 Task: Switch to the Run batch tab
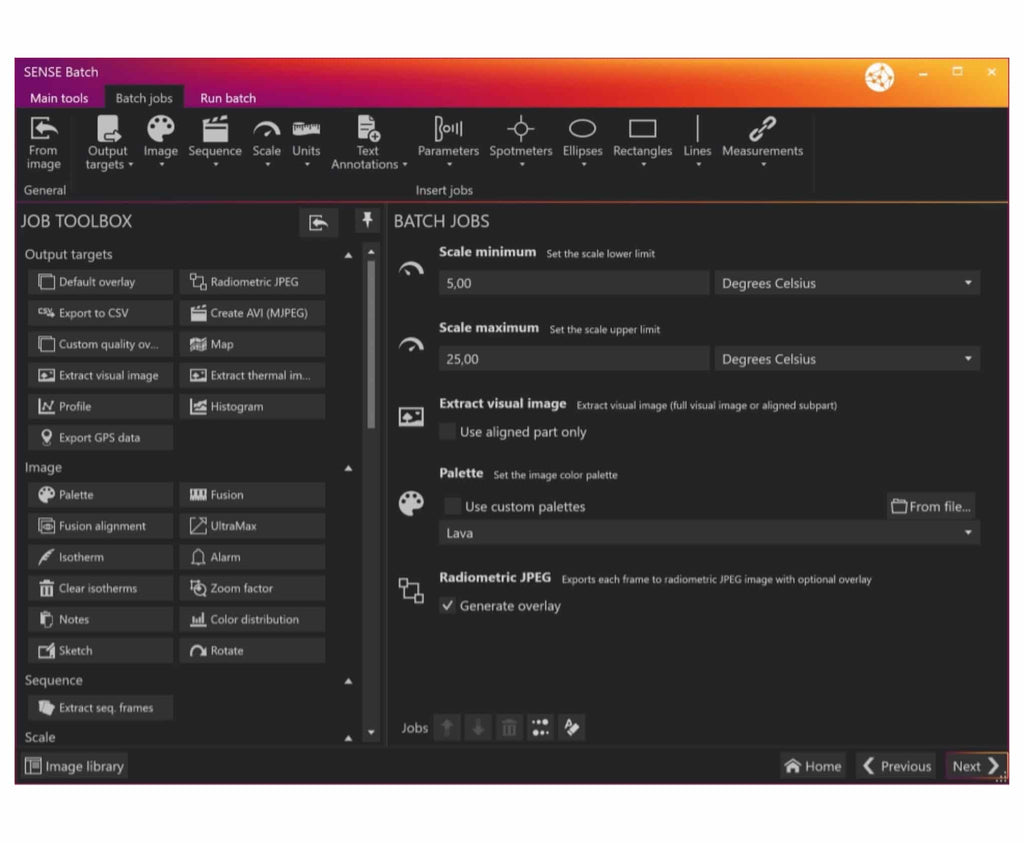(x=227, y=98)
